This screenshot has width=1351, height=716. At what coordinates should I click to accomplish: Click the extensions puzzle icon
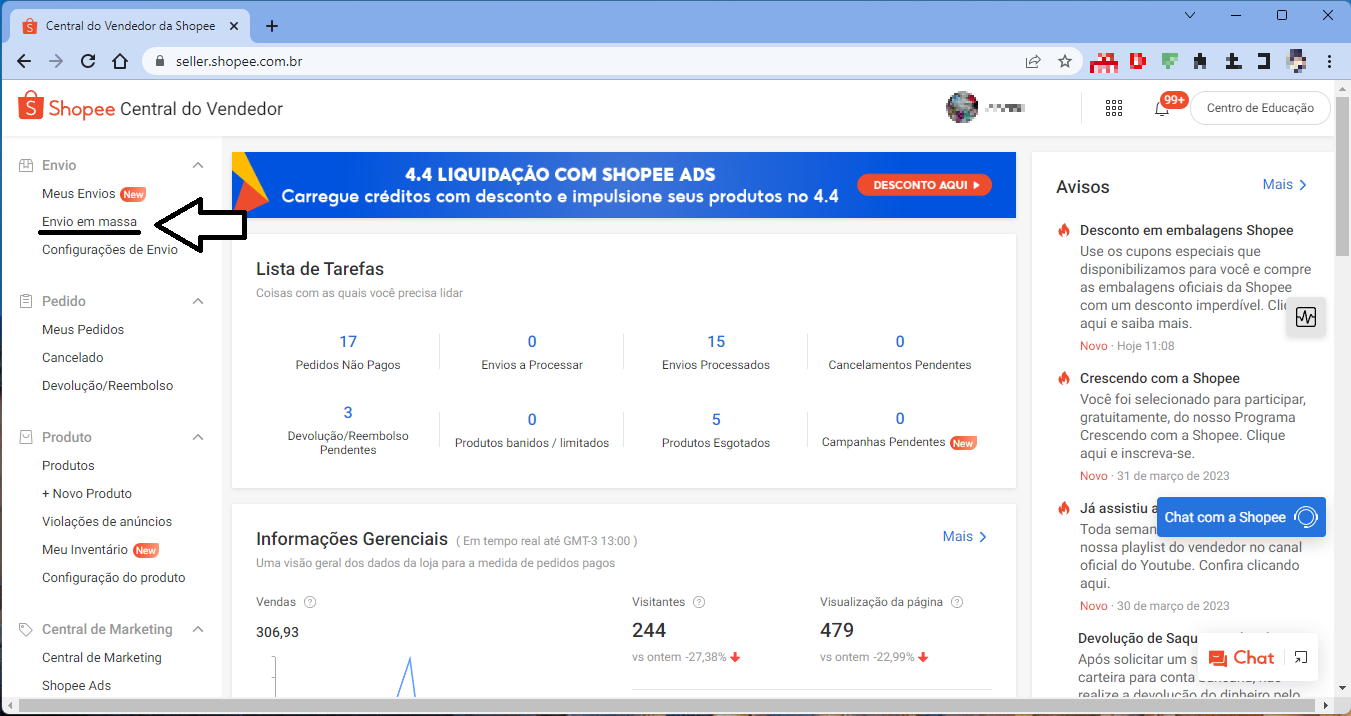(x=1201, y=61)
